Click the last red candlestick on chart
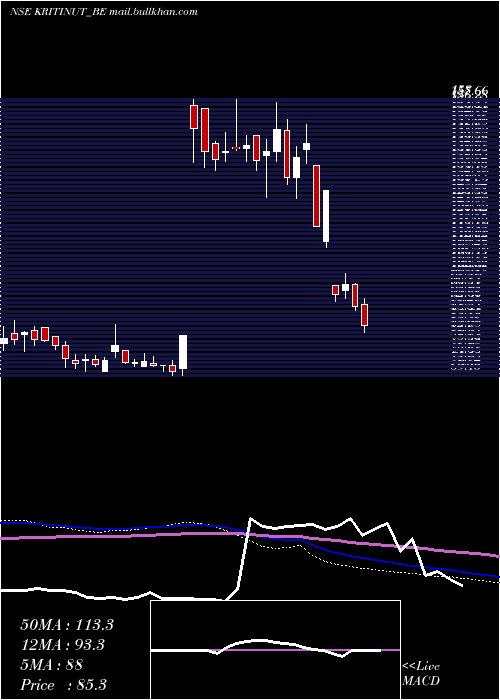 tap(365, 315)
